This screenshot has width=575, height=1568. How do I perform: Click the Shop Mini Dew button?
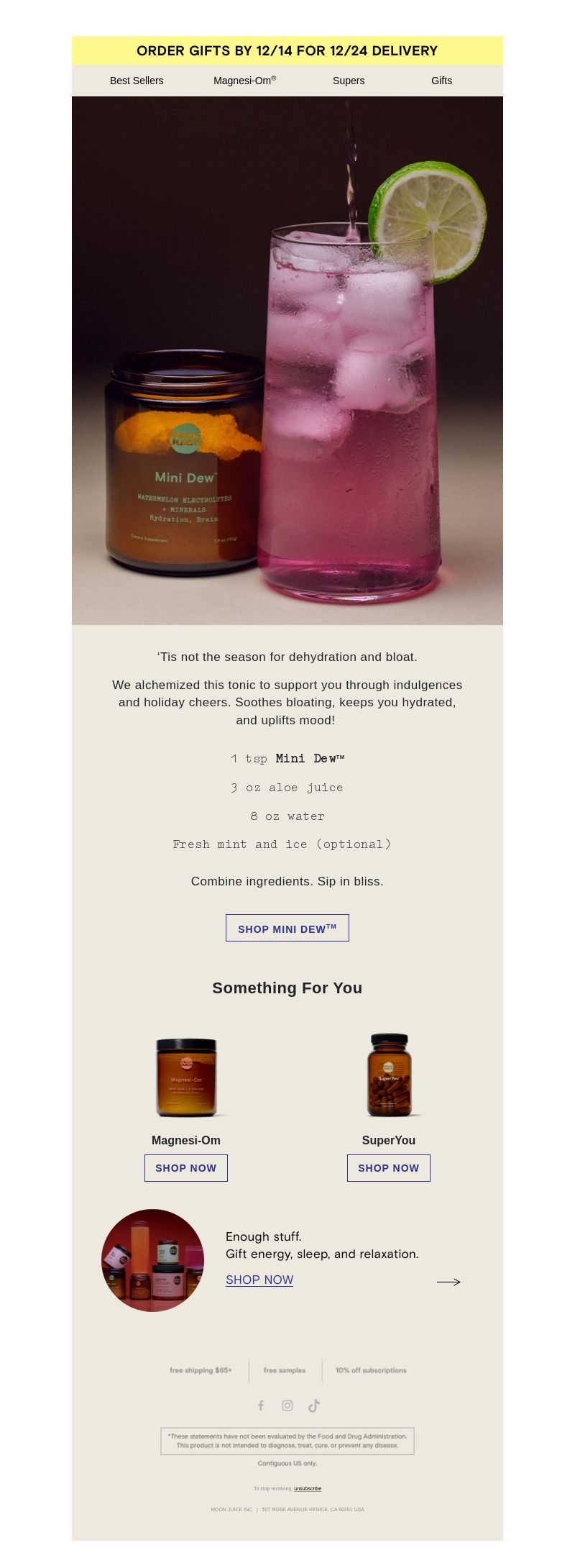[x=287, y=928]
